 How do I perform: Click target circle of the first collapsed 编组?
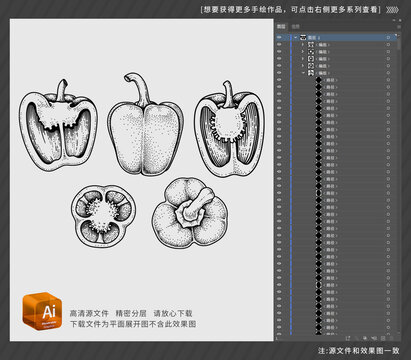pyautogui.click(x=388, y=44)
